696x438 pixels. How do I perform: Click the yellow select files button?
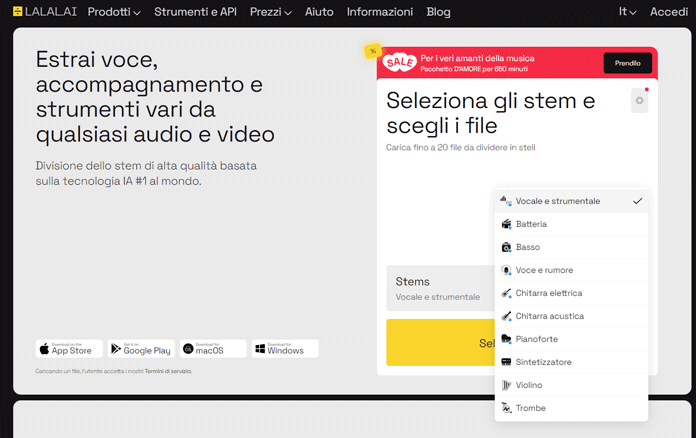441,343
